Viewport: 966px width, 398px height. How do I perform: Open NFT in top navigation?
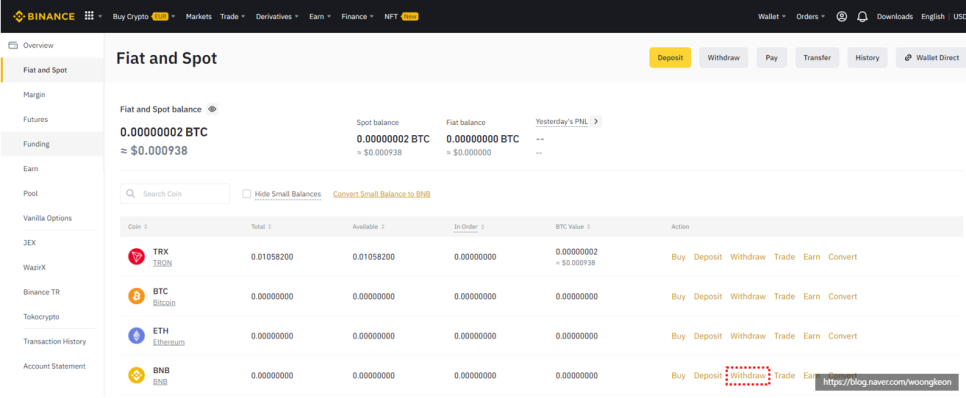(x=401, y=17)
